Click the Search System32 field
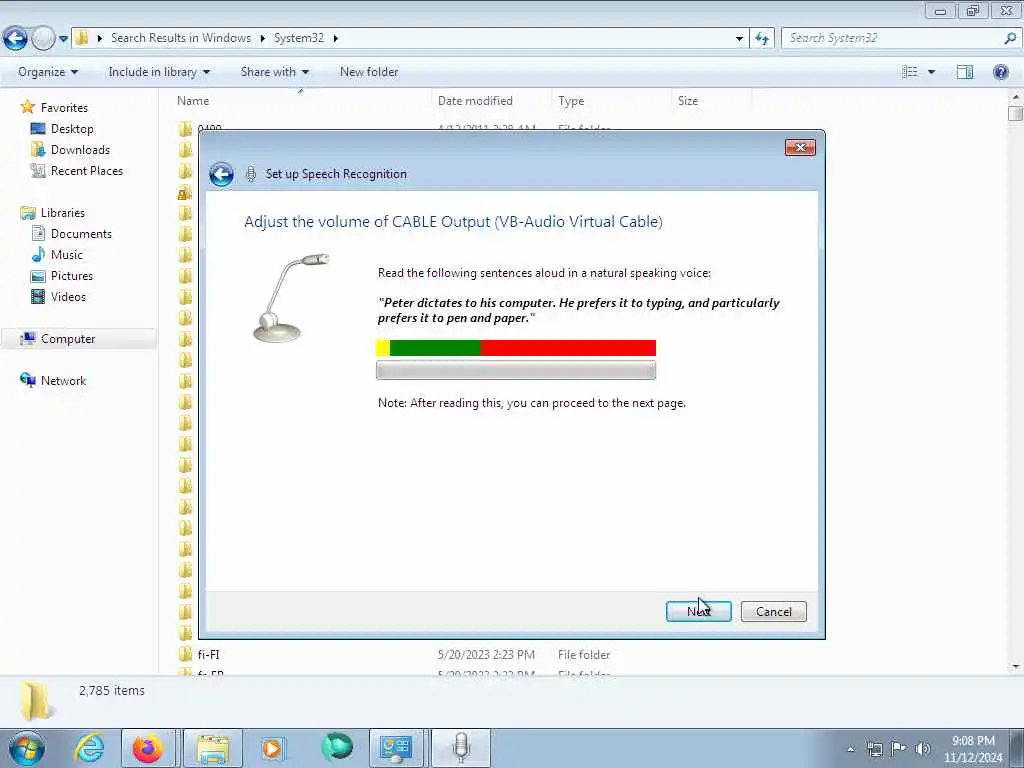The image size is (1024, 768). (x=891, y=38)
